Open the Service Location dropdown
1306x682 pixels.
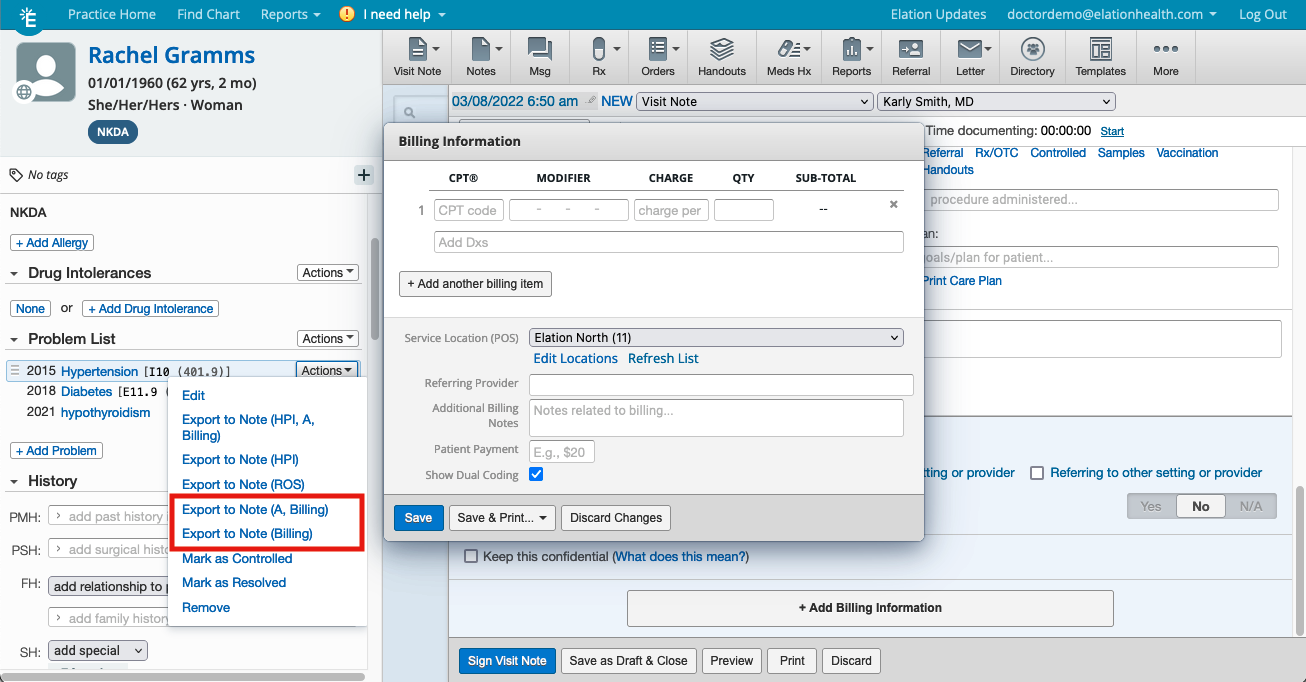(x=716, y=338)
